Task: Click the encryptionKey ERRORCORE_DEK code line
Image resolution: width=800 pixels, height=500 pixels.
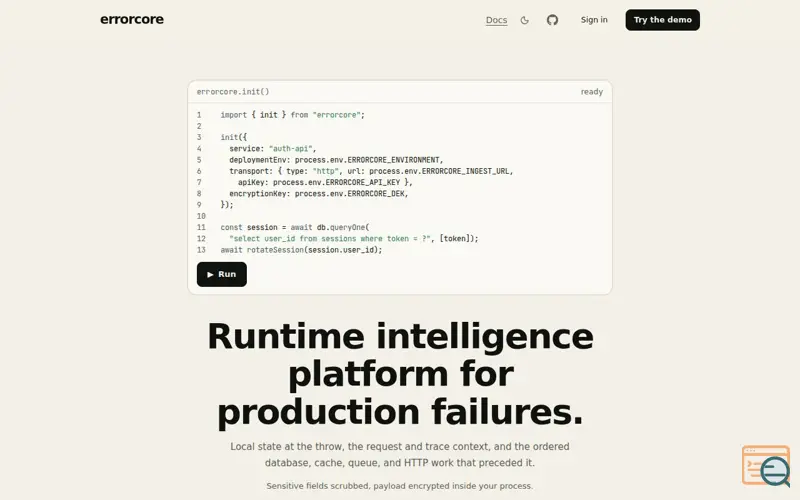Action: click(319, 193)
